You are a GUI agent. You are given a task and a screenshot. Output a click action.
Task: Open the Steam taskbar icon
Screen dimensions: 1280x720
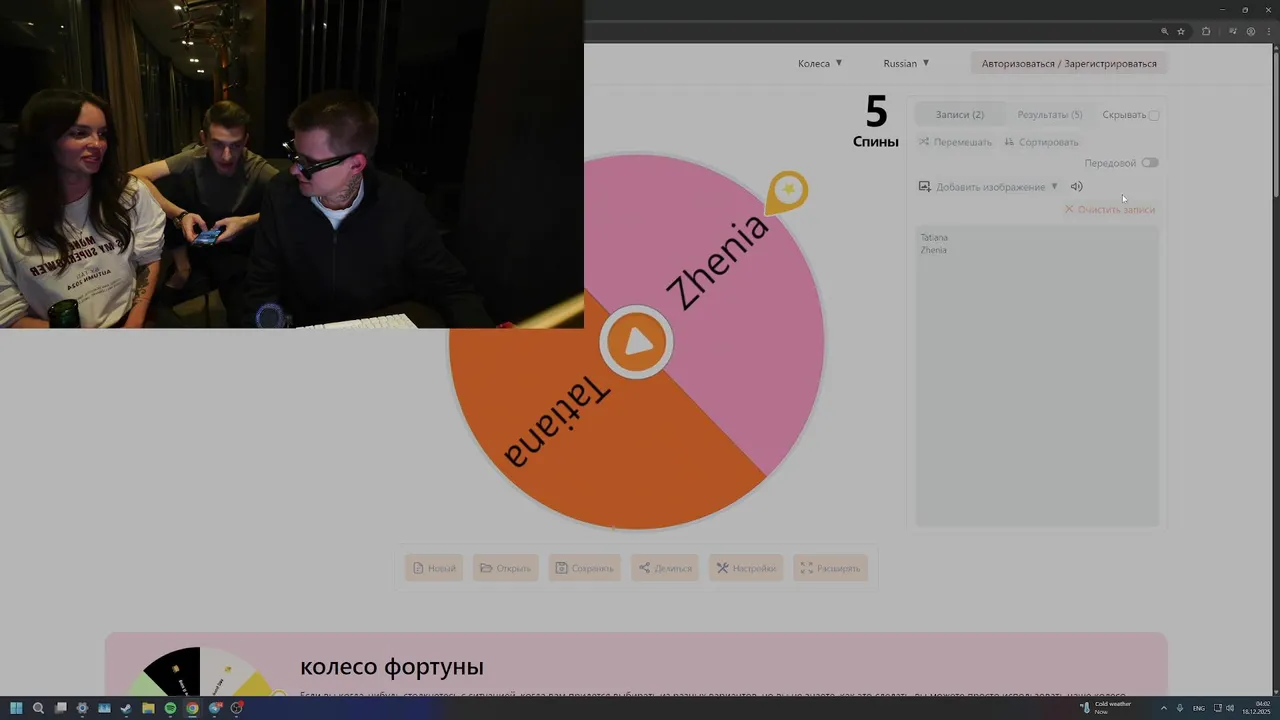point(126,708)
